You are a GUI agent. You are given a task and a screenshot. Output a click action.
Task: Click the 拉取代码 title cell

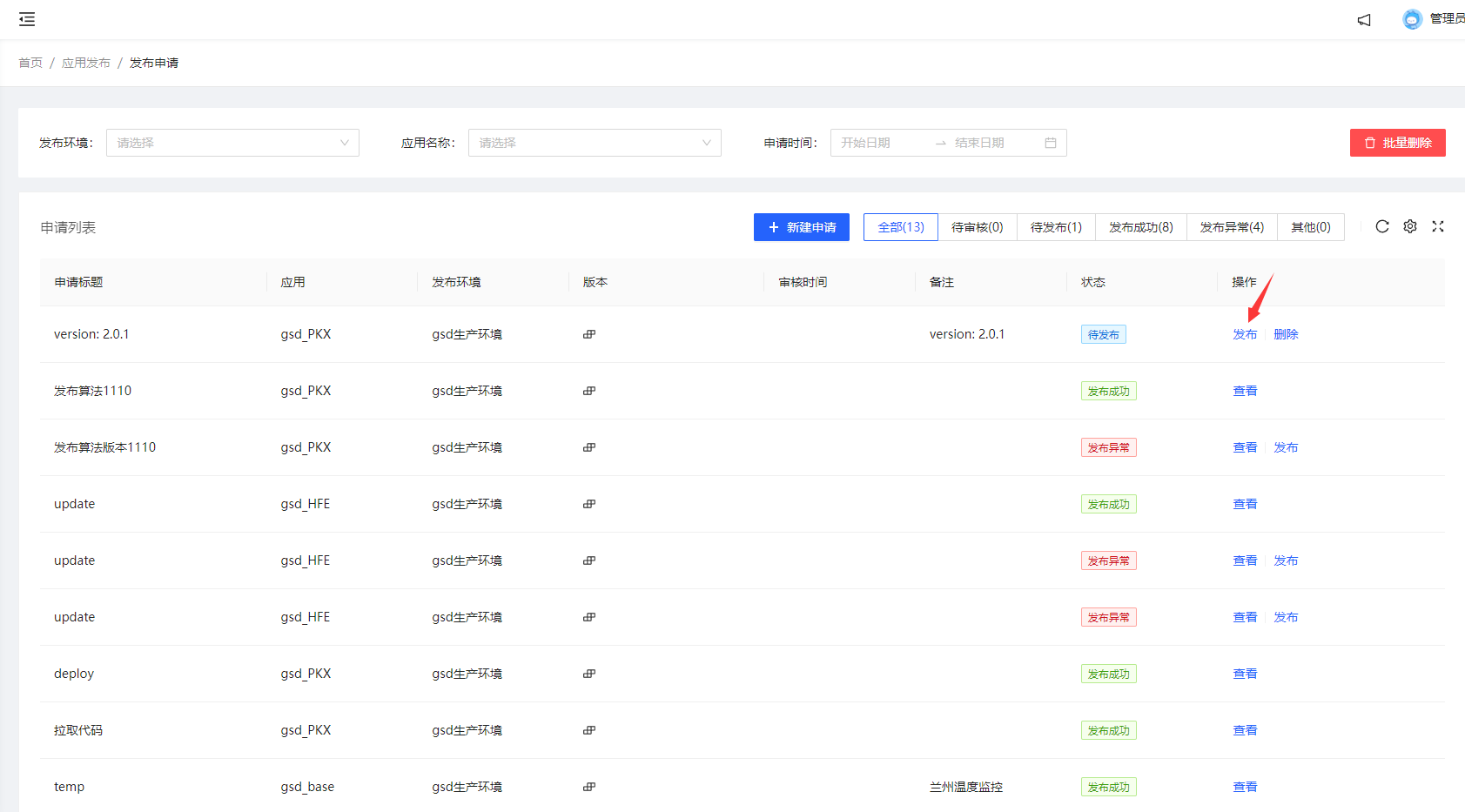78,730
